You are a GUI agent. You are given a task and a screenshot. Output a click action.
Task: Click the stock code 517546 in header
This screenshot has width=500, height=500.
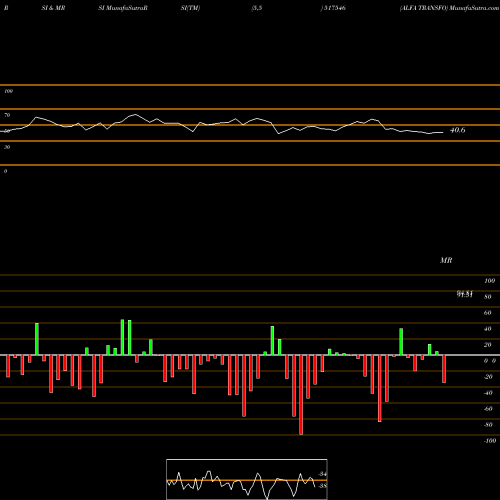click(334, 8)
